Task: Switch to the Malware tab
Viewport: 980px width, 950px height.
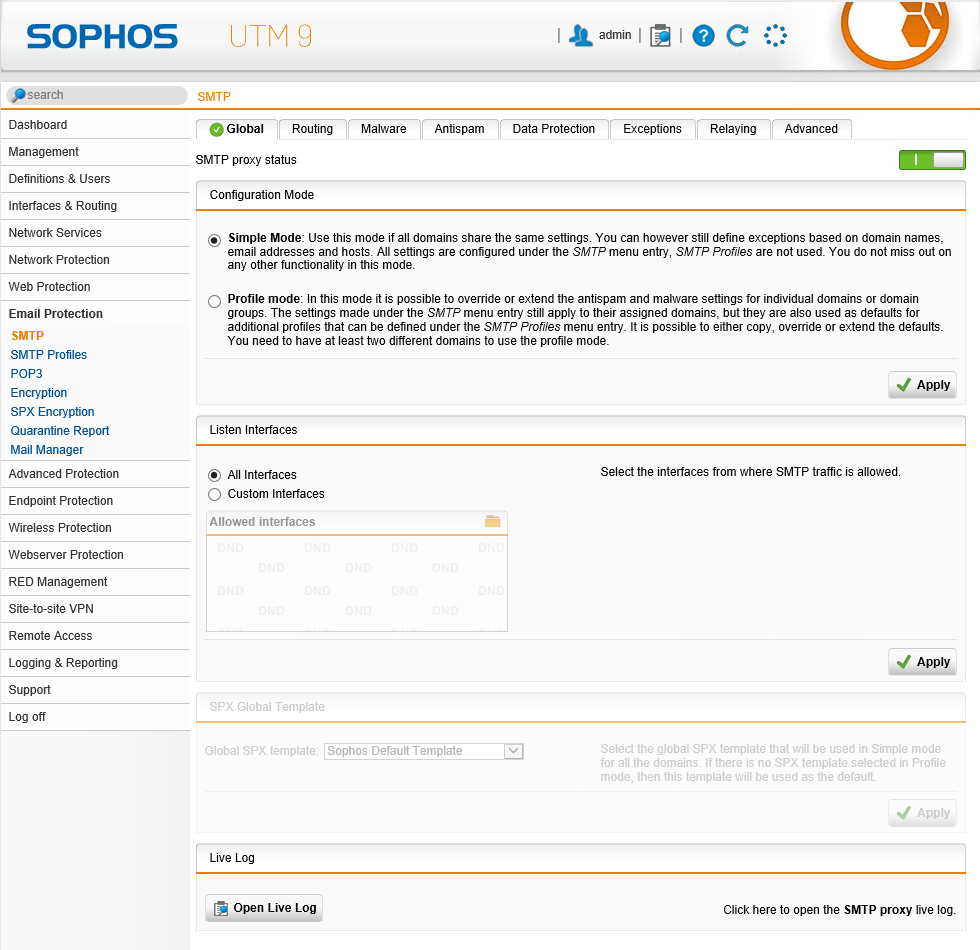Action: coord(383,129)
